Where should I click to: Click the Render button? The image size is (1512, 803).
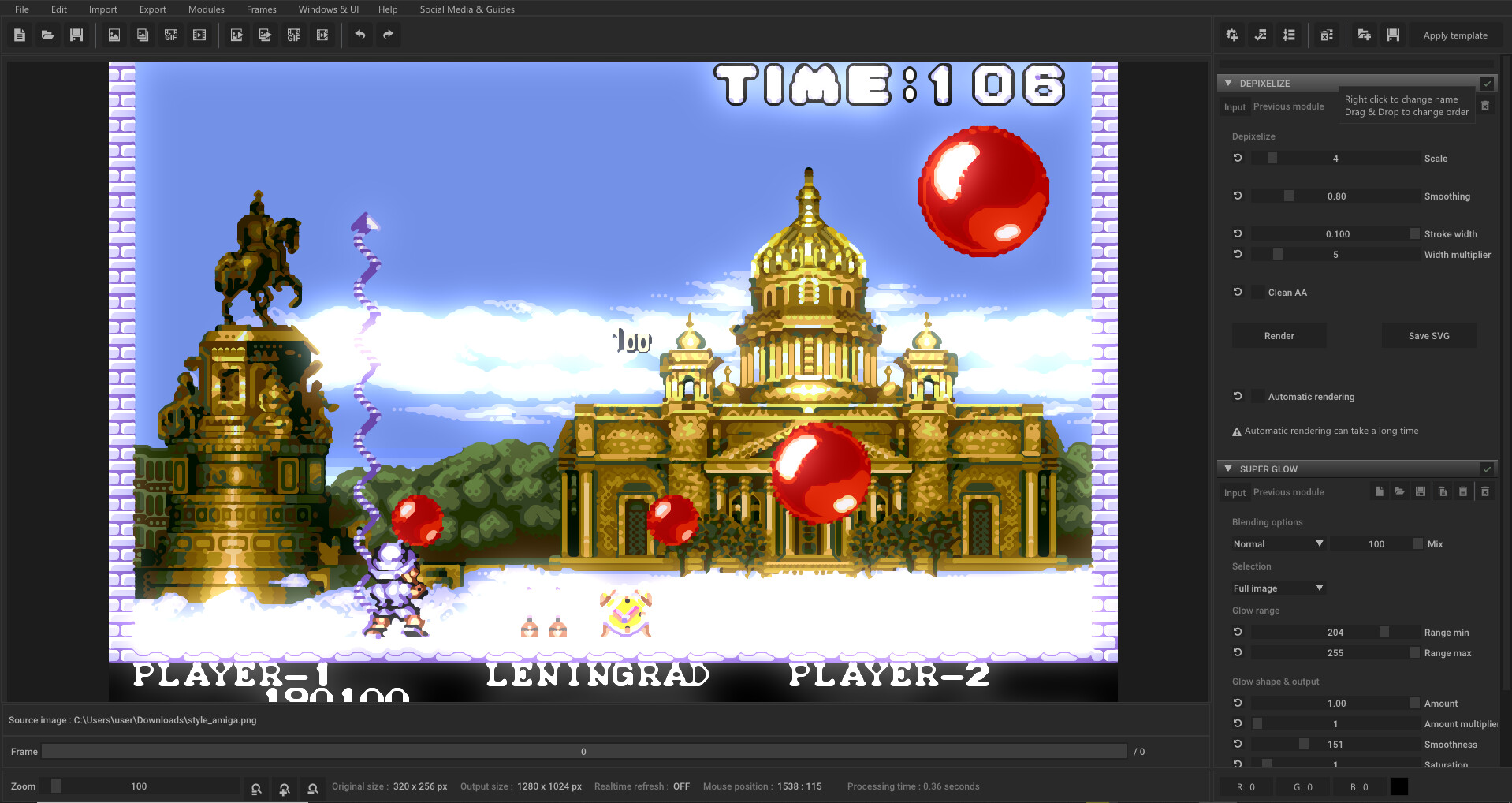click(x=1279, y=335)
